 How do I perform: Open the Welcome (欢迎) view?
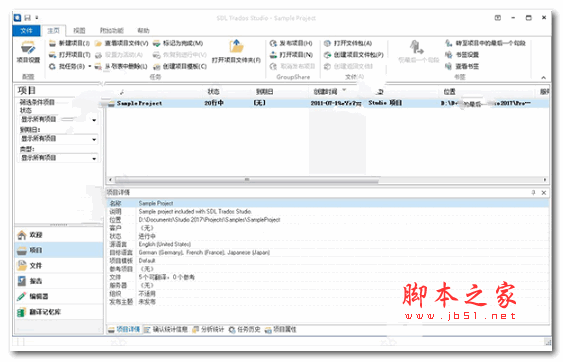coord(59,235)
